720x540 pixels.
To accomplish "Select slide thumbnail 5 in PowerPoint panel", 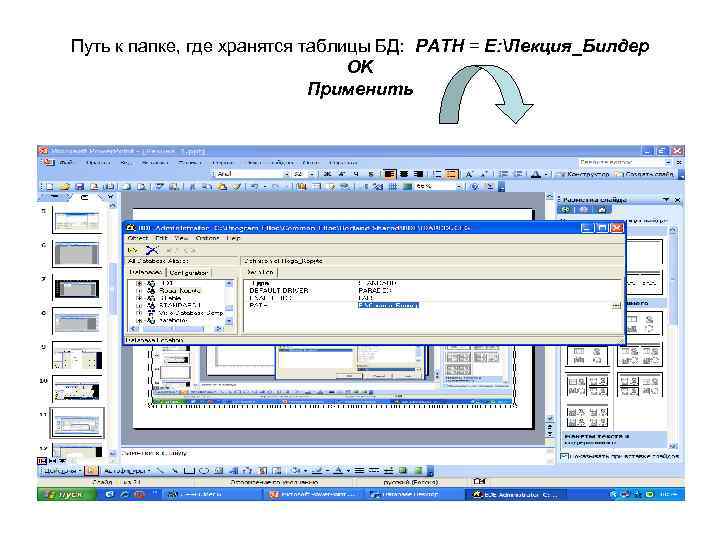I will point(77,220).
